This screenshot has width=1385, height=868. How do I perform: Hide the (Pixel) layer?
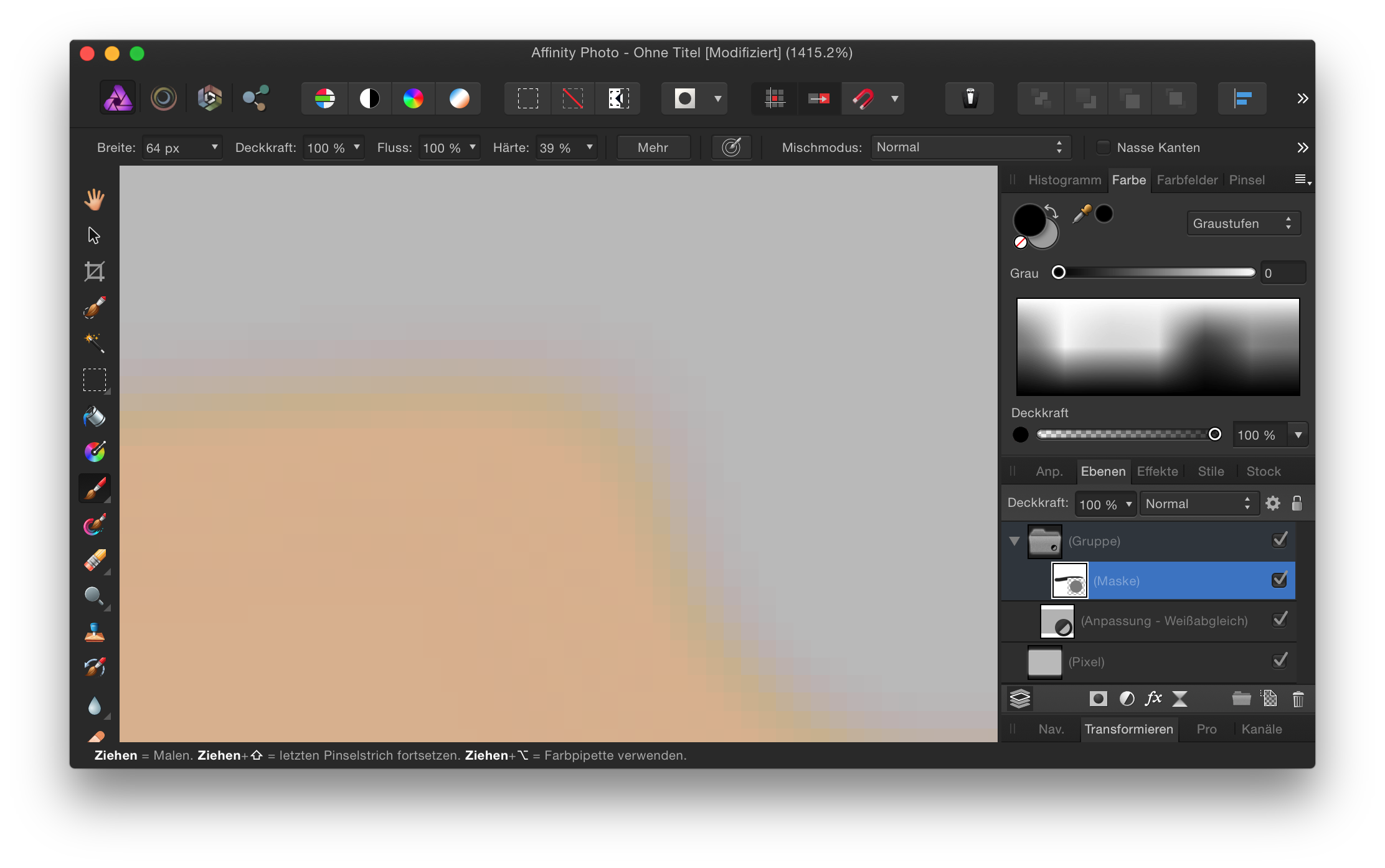[1280, 660]
